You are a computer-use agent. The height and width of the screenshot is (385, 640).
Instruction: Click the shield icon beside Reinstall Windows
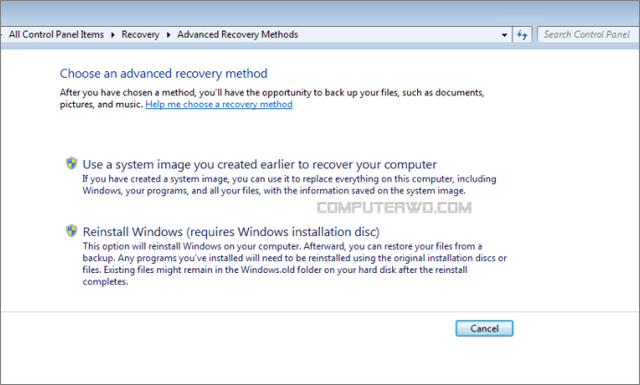tap(71, 231)
